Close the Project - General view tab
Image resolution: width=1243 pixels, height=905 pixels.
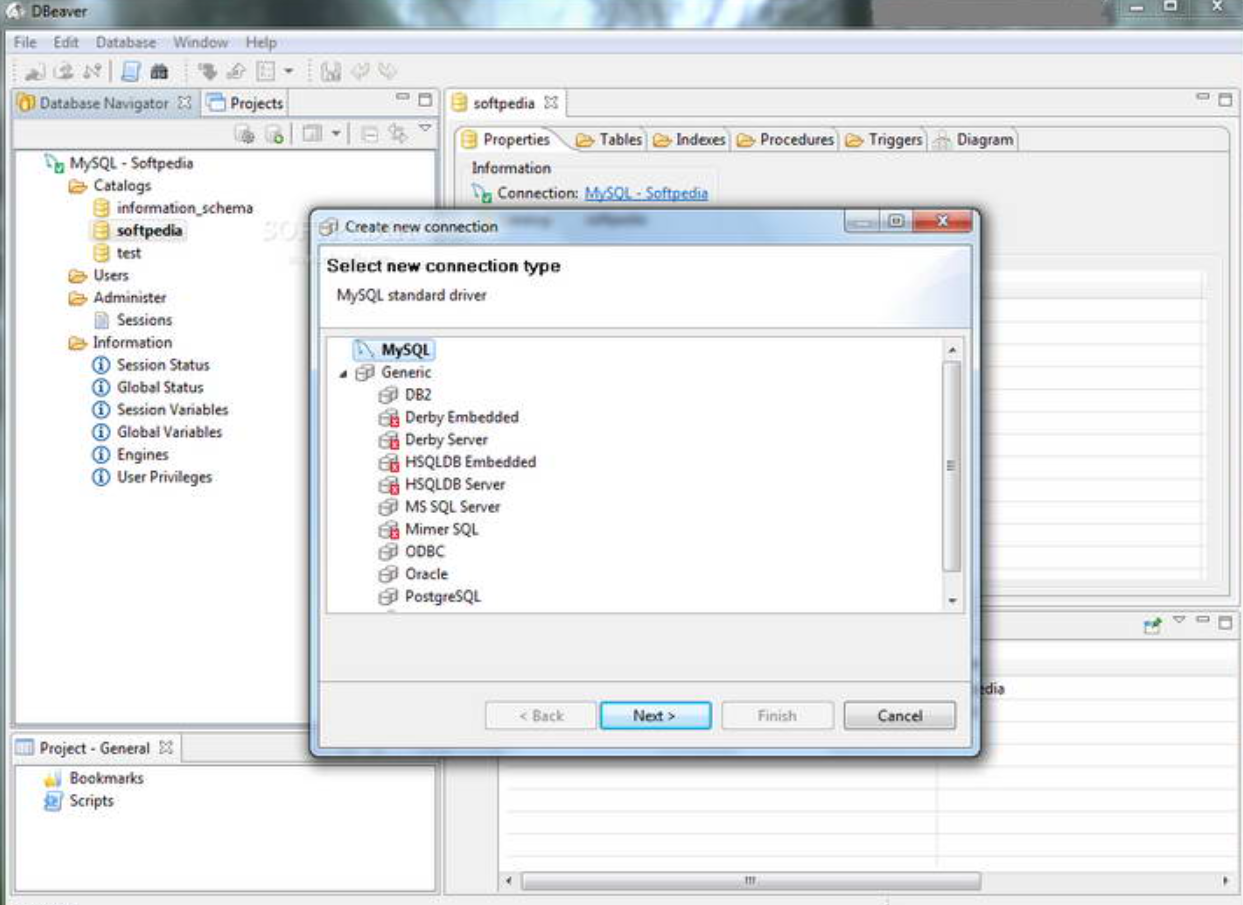click(166, 748)
